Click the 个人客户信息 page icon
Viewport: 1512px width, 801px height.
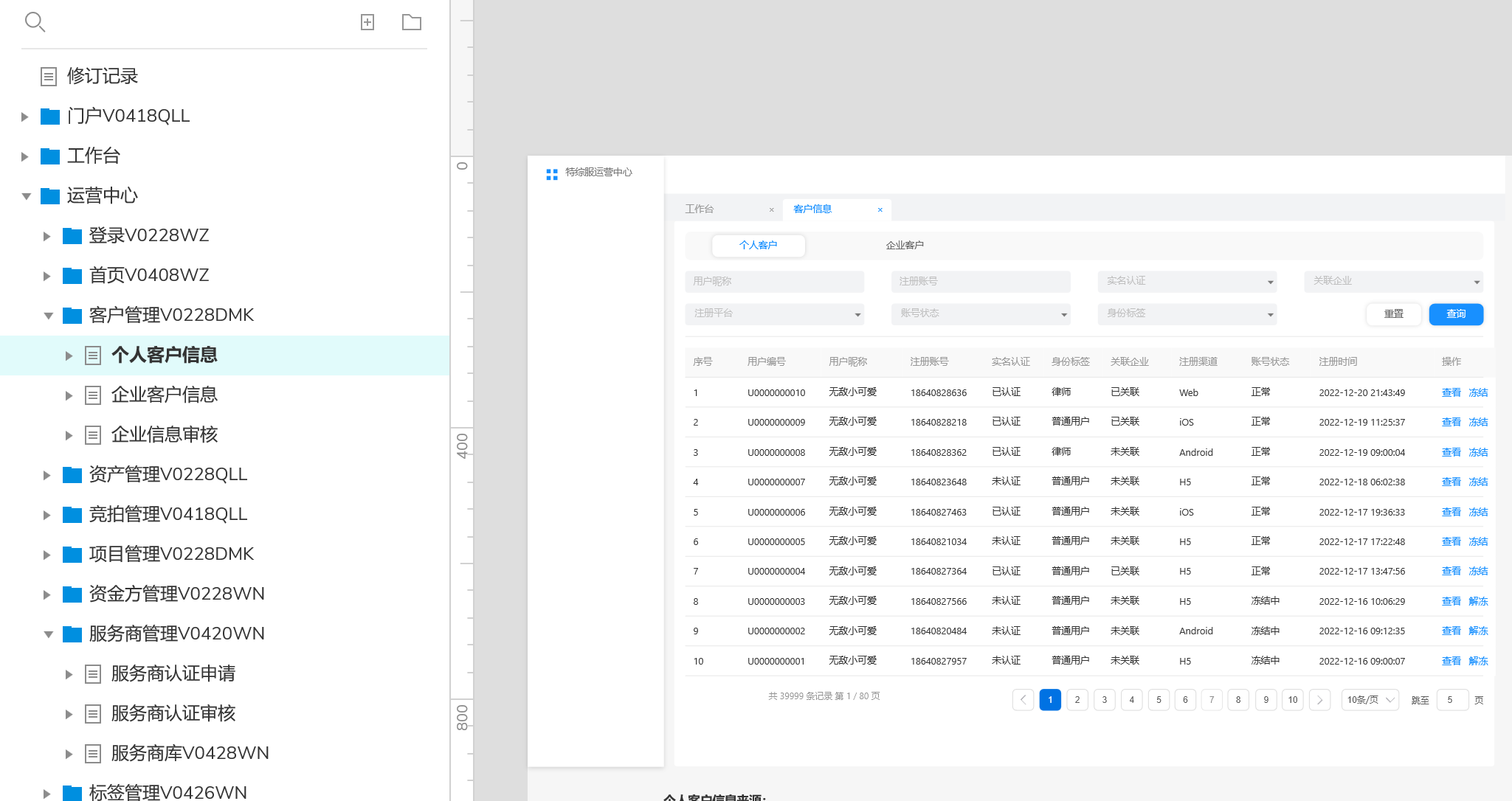point(93,356)
